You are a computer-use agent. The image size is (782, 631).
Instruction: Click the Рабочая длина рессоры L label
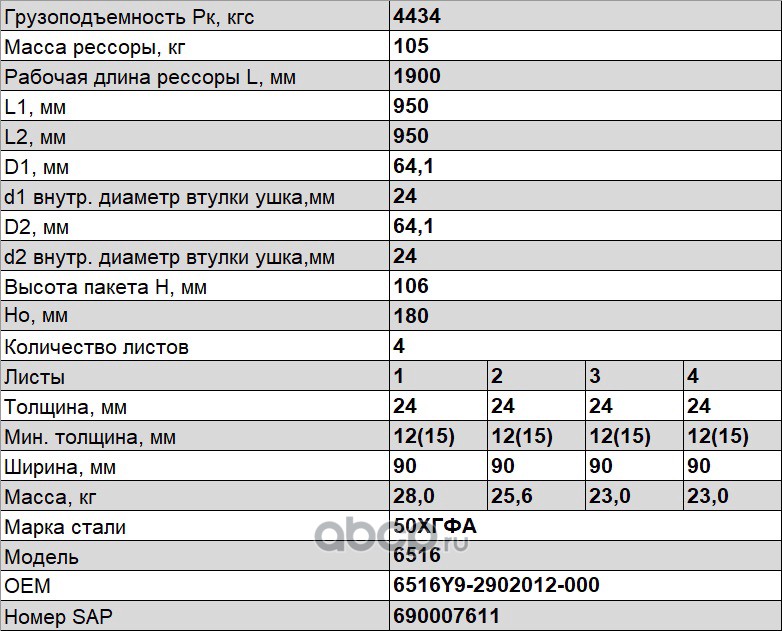coord(150,76)
